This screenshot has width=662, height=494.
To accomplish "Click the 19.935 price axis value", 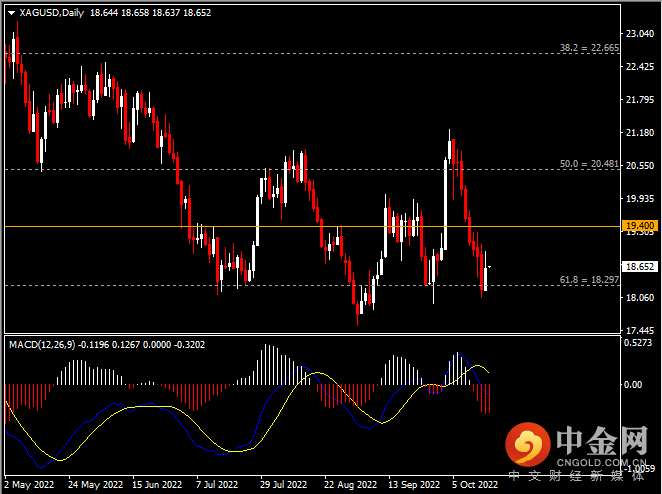I will click(x=640, y=198).
